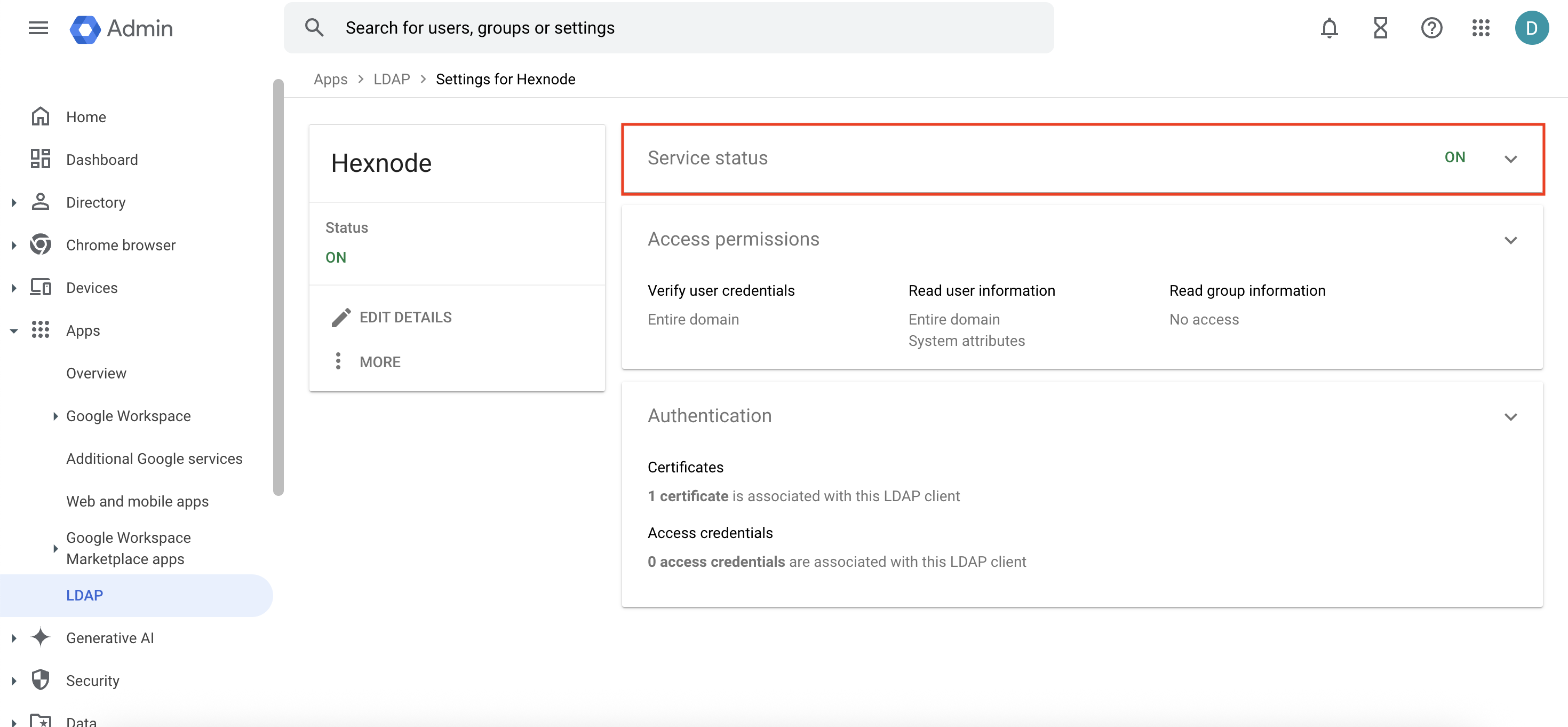This screenshot has height=727, width=1568.
Task: Open the notifications bell
Action: [x=1329, y=28]
